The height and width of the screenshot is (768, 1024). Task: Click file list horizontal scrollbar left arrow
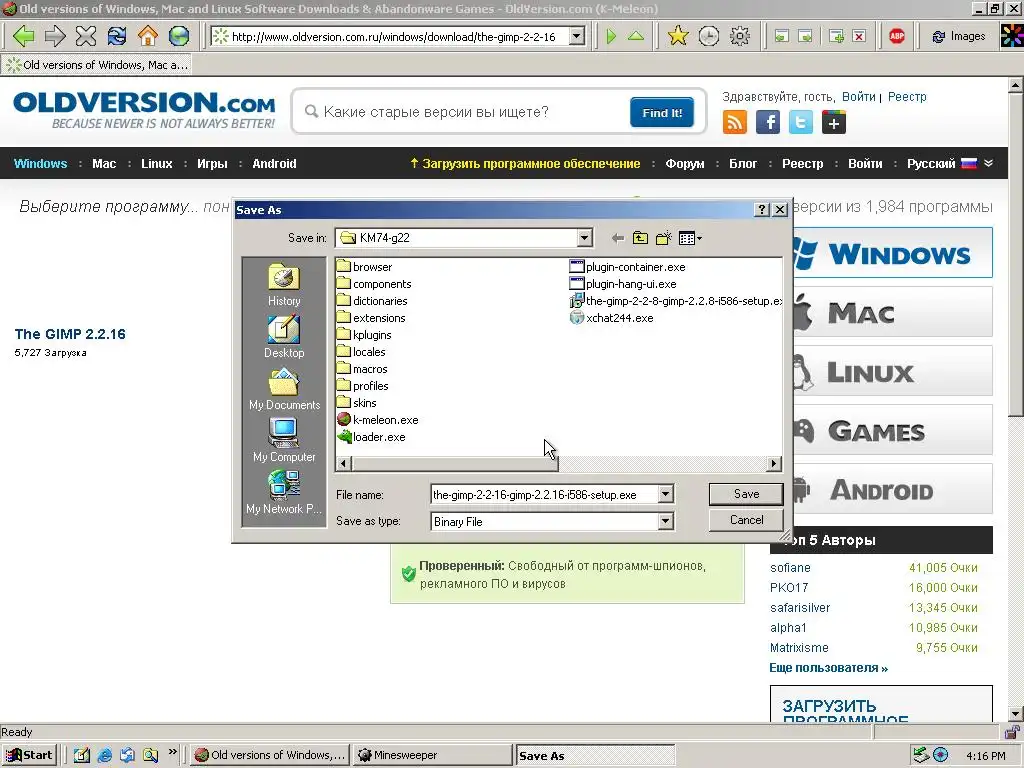(344, 464)
